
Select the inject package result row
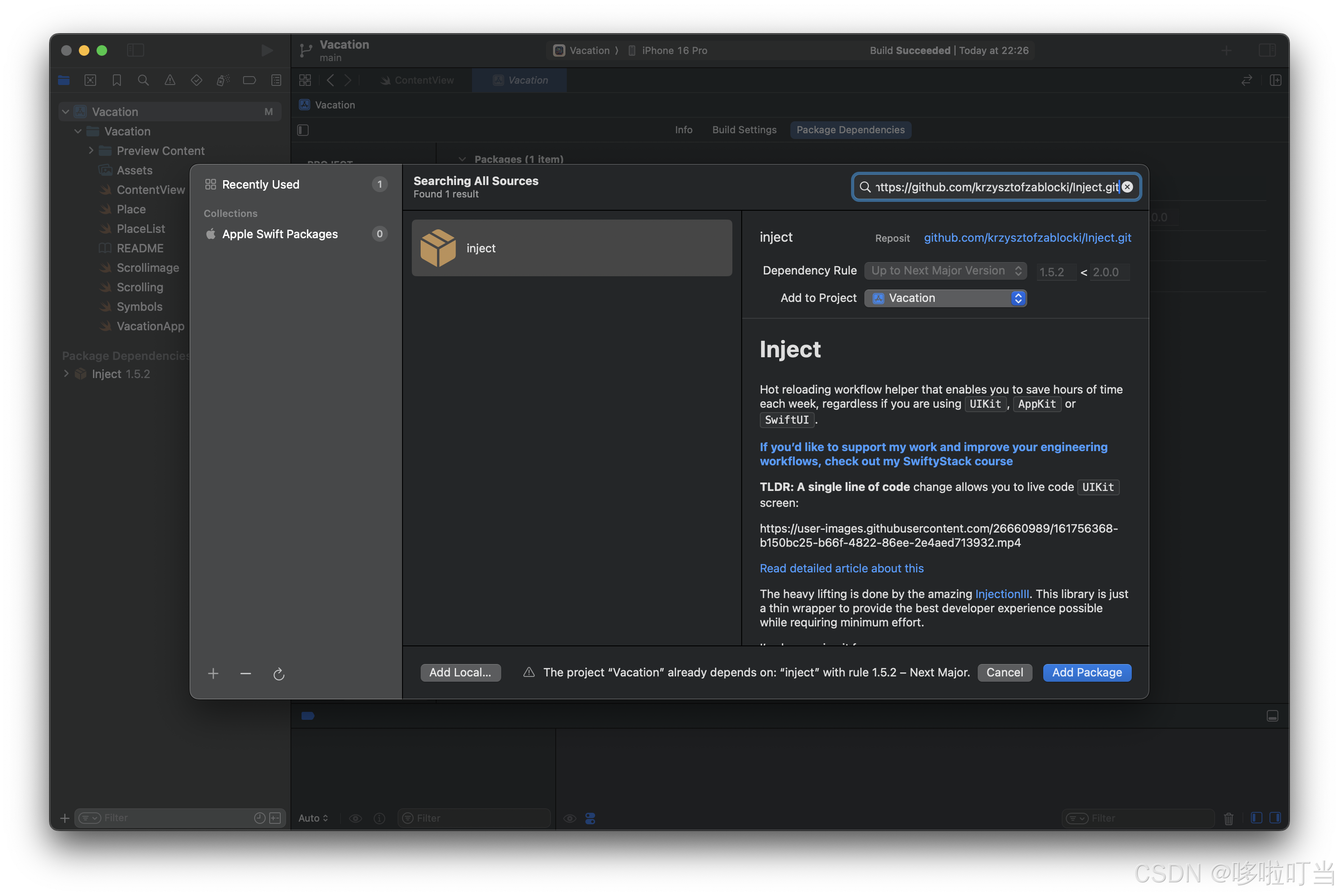tap(572, 248)
